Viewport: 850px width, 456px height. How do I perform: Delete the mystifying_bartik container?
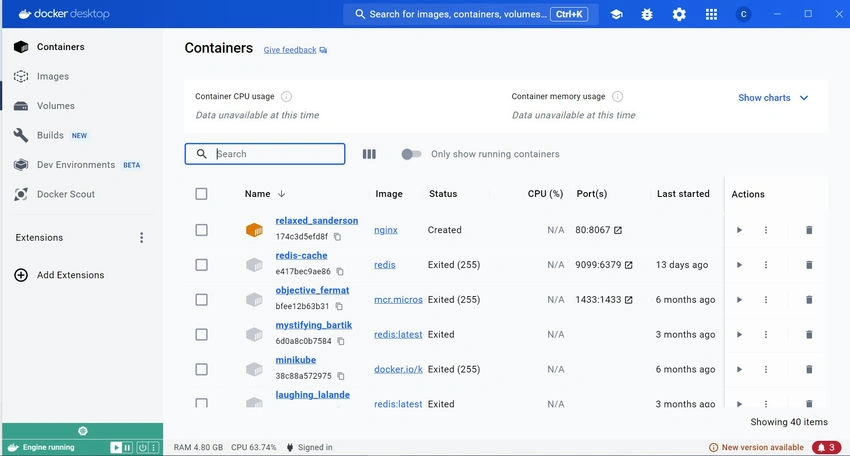[x=809, y=335]
